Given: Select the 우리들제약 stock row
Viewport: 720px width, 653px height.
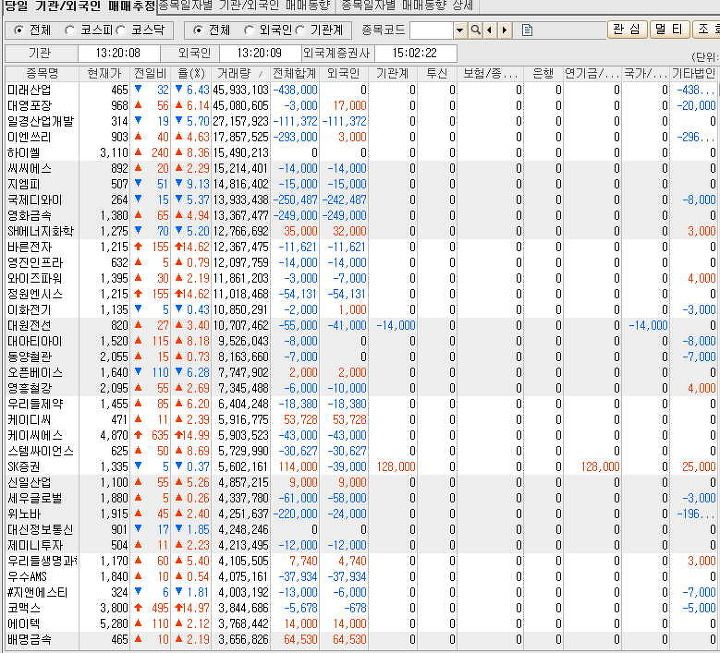Looking at the screenshot, I should [361, 404].
